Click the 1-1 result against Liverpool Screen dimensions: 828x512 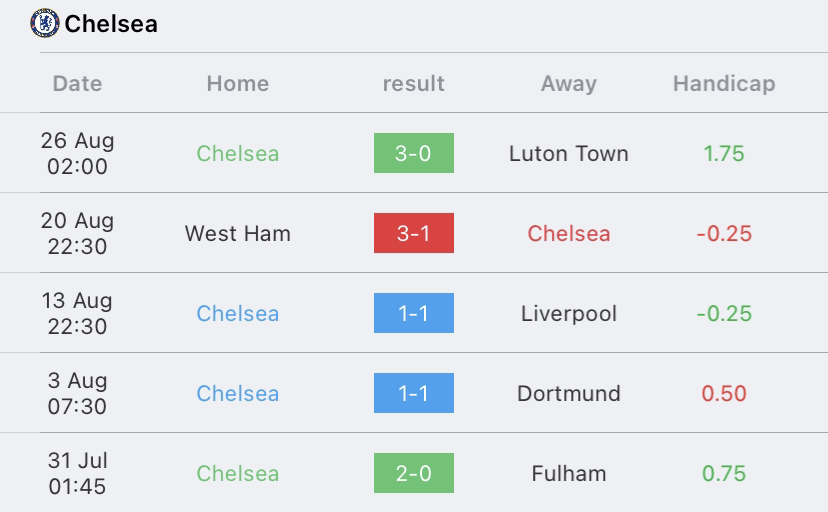click(413, 313)
